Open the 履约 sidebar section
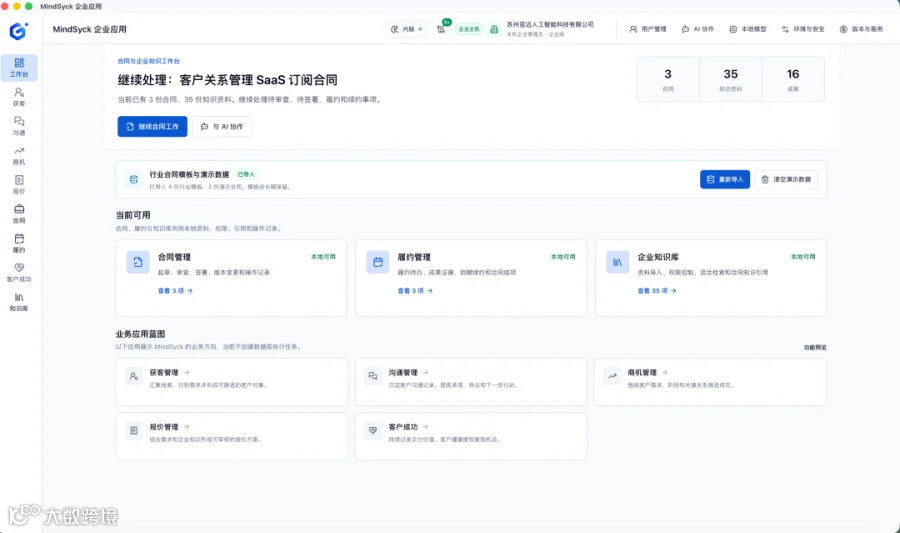This screenshot has width=900, height=533. click(19, 243)
